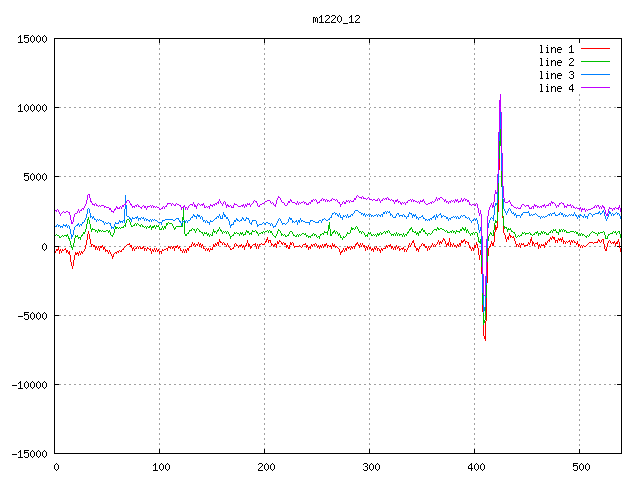Click the red trough below -5000
The width and height of the screenshot is (640, 480).
click(x=485, y=338)
